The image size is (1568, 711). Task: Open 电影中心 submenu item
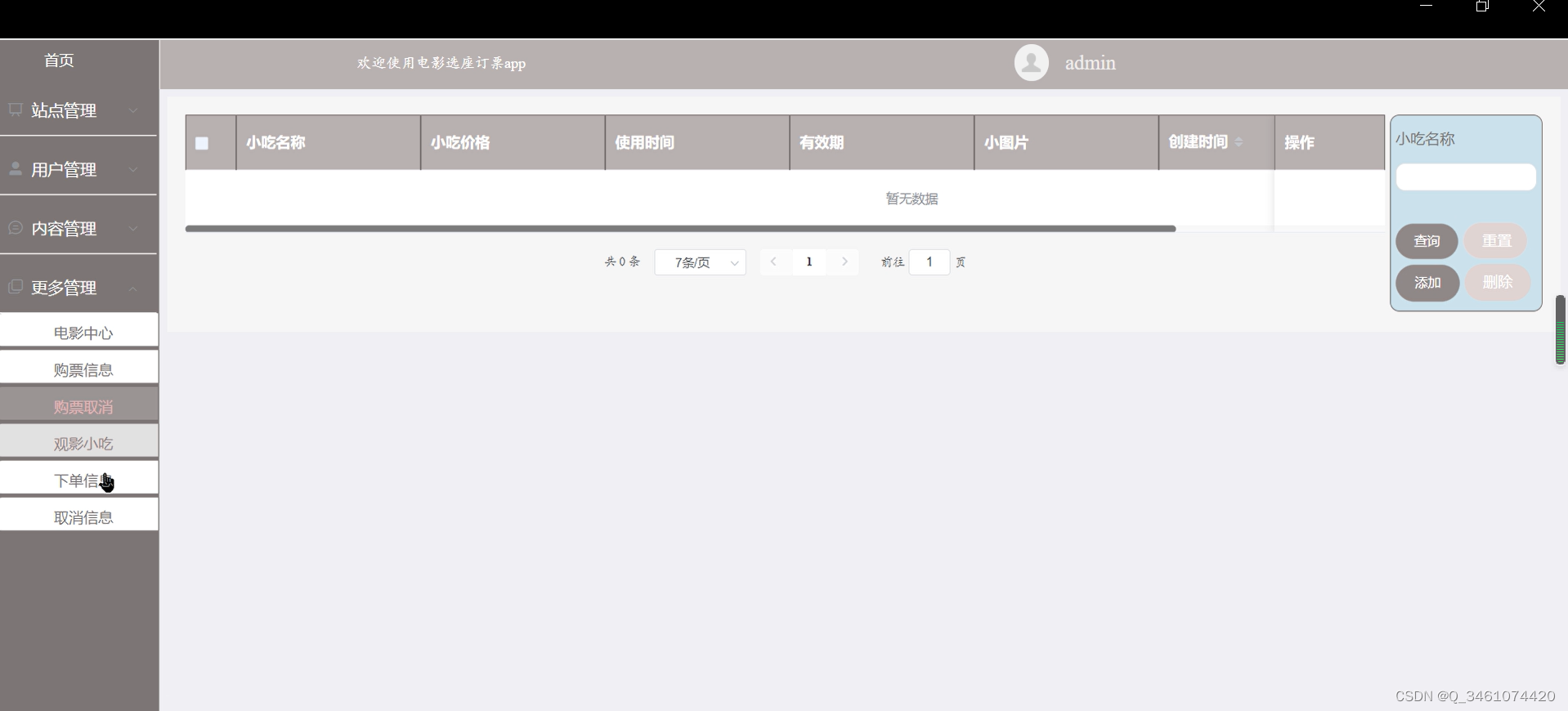[79, 332]
